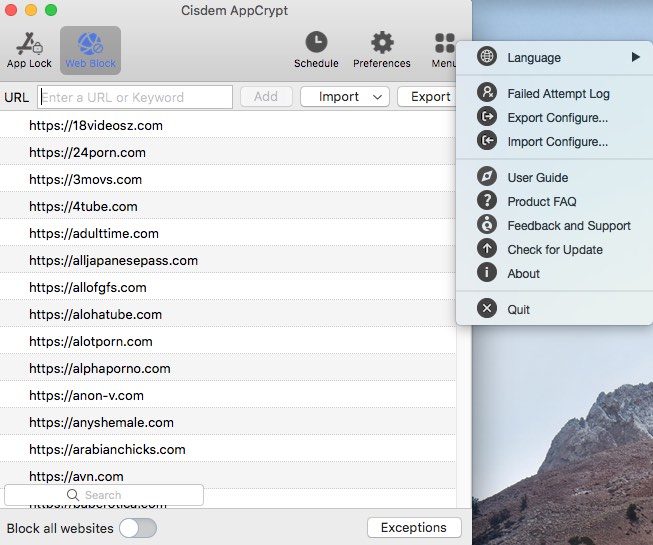The width and height of the screenshot is (653, 545).
Task: Select https://alohatube.com row
Action: pos(227,314)
